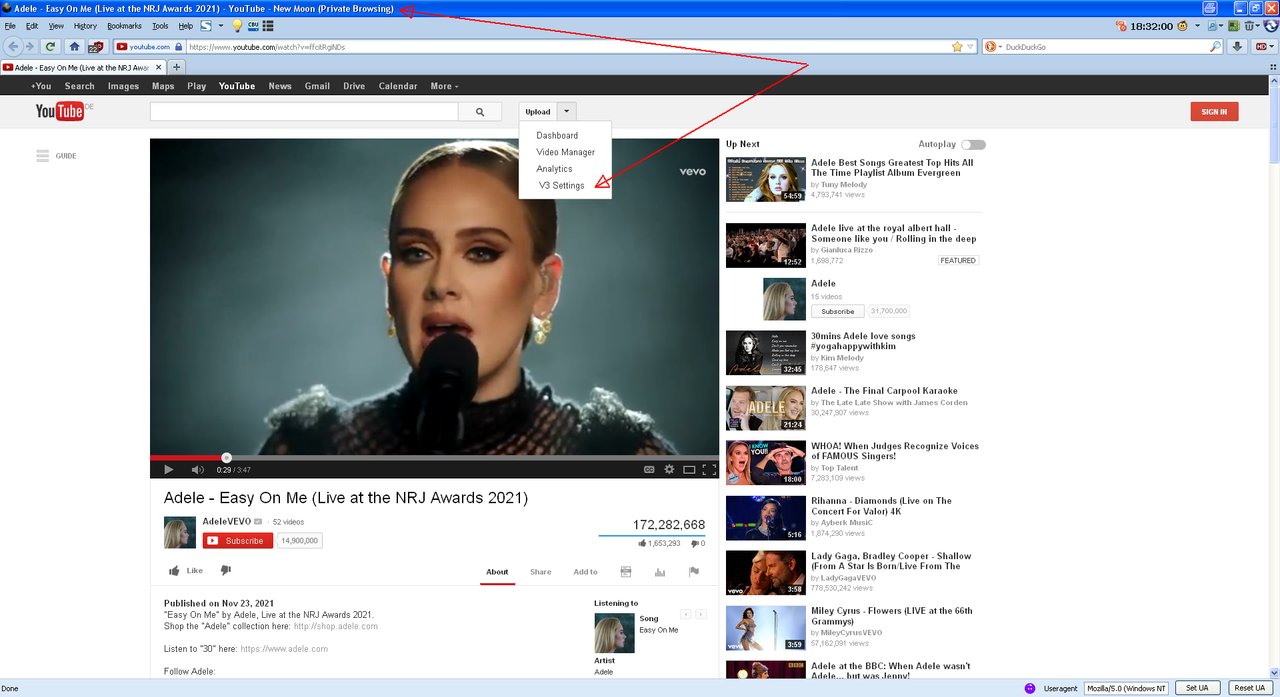Close the Adele YouTube browser tab

point(158,67)
